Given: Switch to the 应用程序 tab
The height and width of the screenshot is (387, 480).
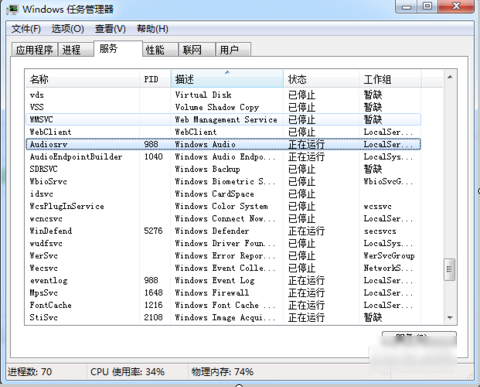Looking at the screenshot, I should [34, 50].
